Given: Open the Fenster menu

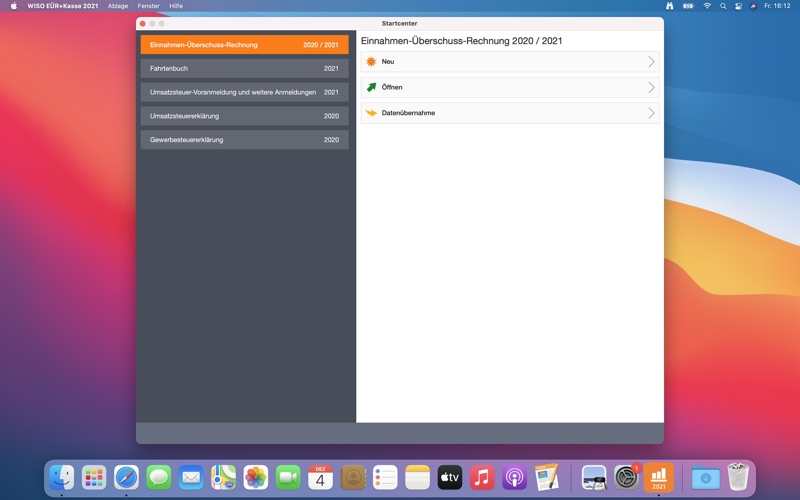Looking at the screenshot, I should pos(148,6).
